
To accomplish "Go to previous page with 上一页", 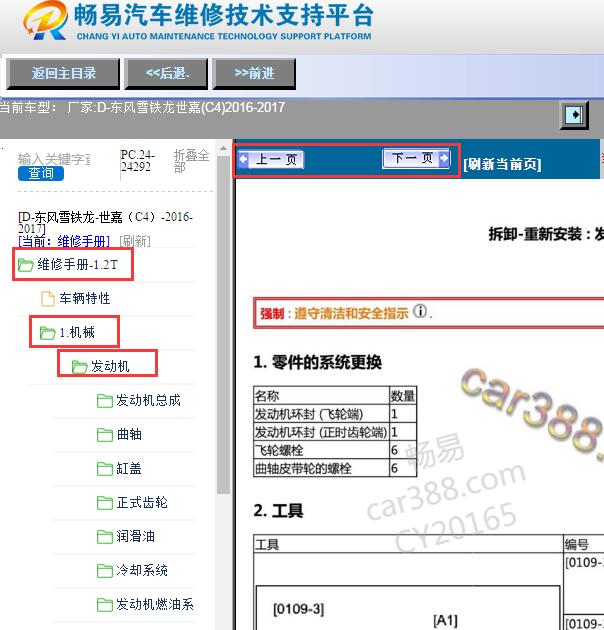I will coord(270,160).
